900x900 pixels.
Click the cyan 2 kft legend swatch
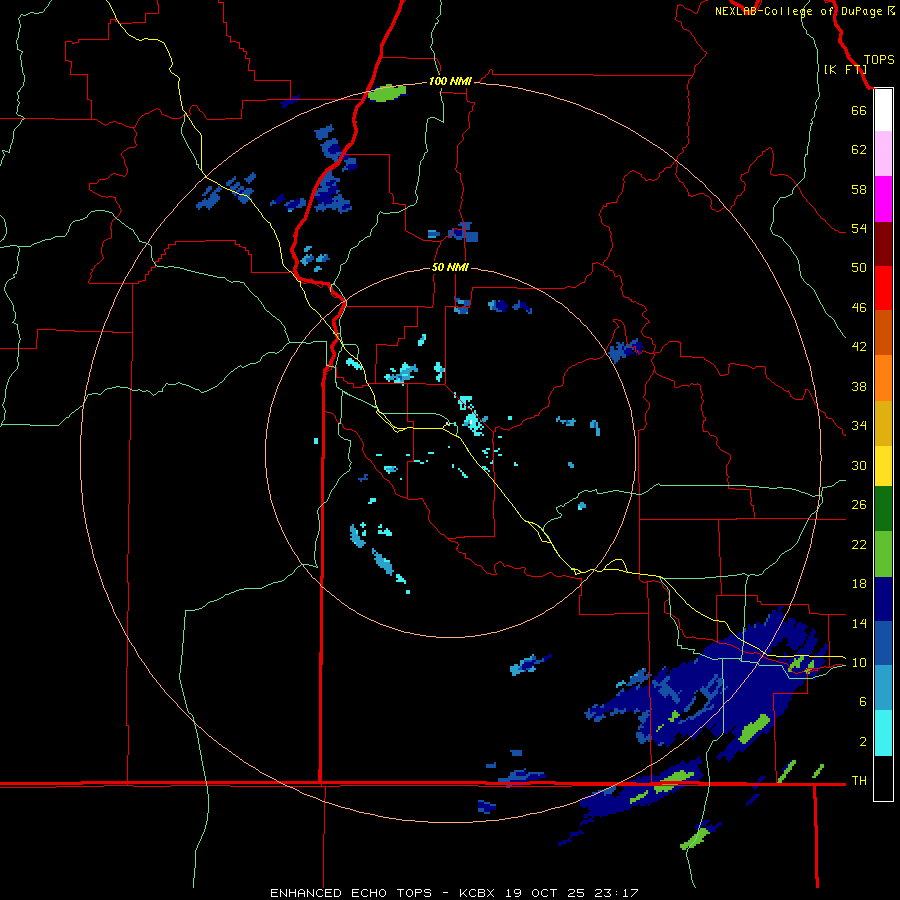pyautogui.click(x=883, y=733)
